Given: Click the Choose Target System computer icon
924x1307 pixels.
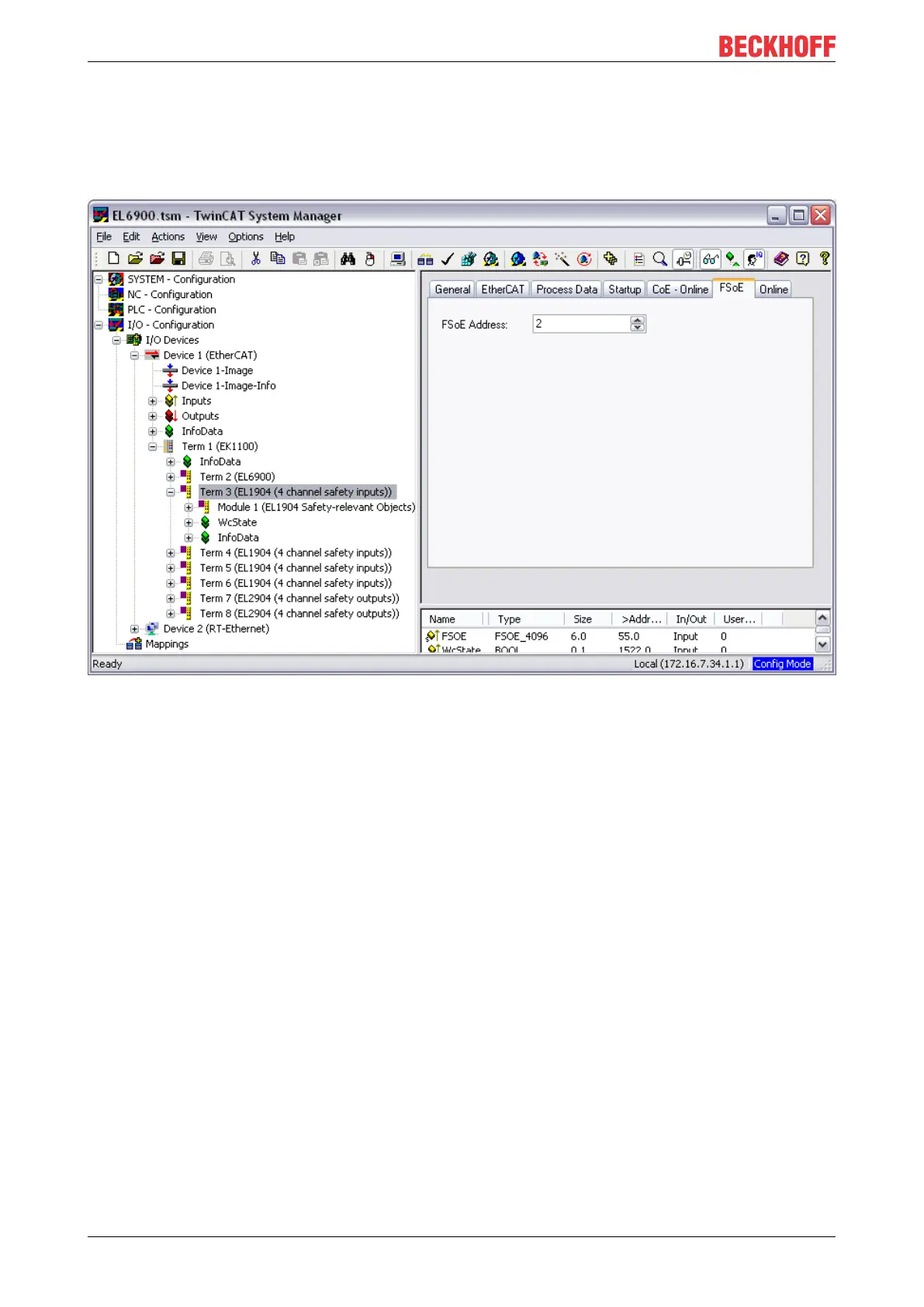Looking at the screenshot, I should tap(398, 258).
